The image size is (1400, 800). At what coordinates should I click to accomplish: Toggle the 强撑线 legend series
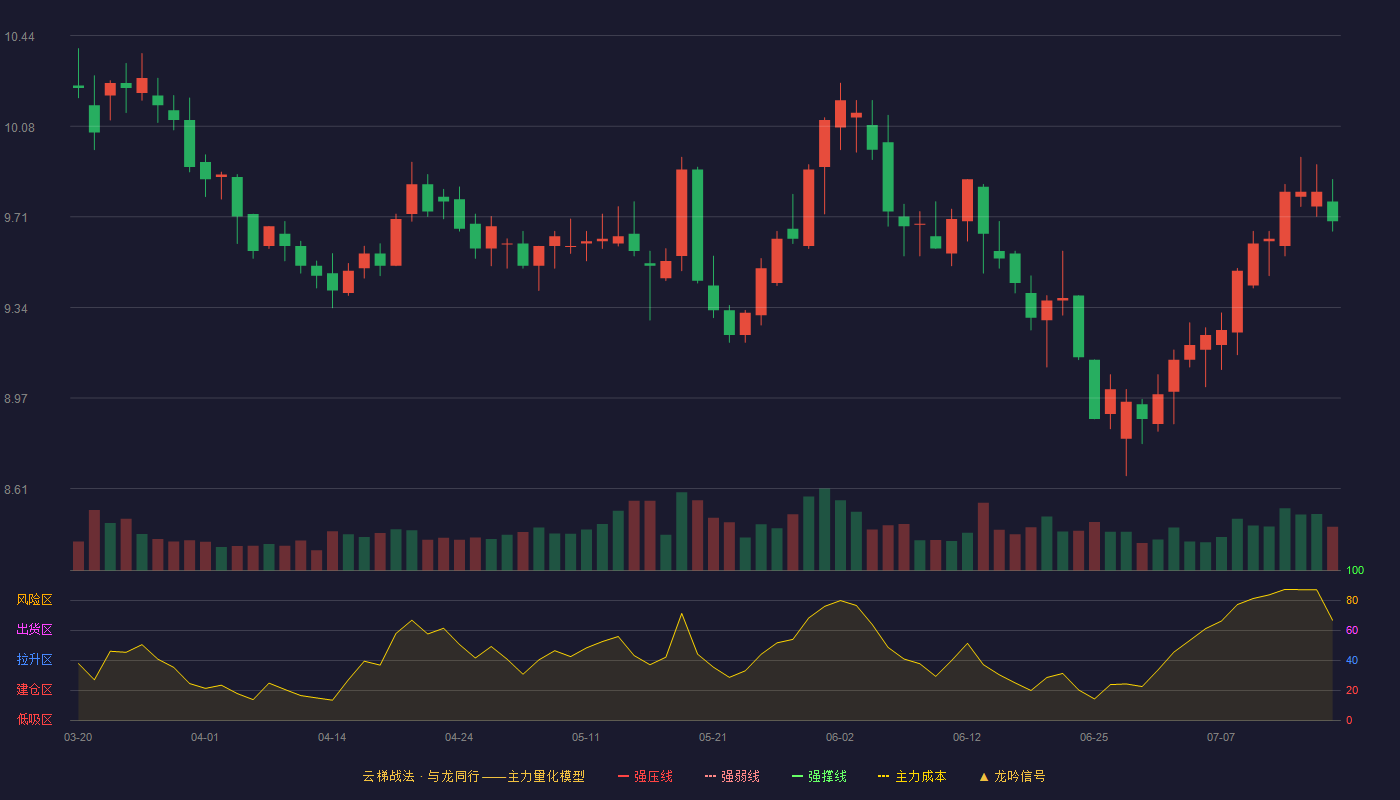(x=819, y=776)
